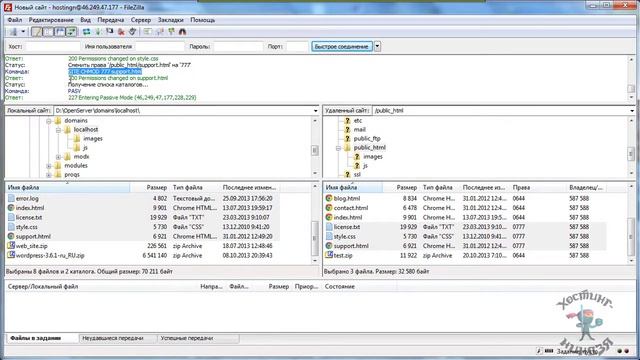Viewport: 640px width, 360px height.
Task: Open the quick connect history dropdown
Action: (378, 47)
